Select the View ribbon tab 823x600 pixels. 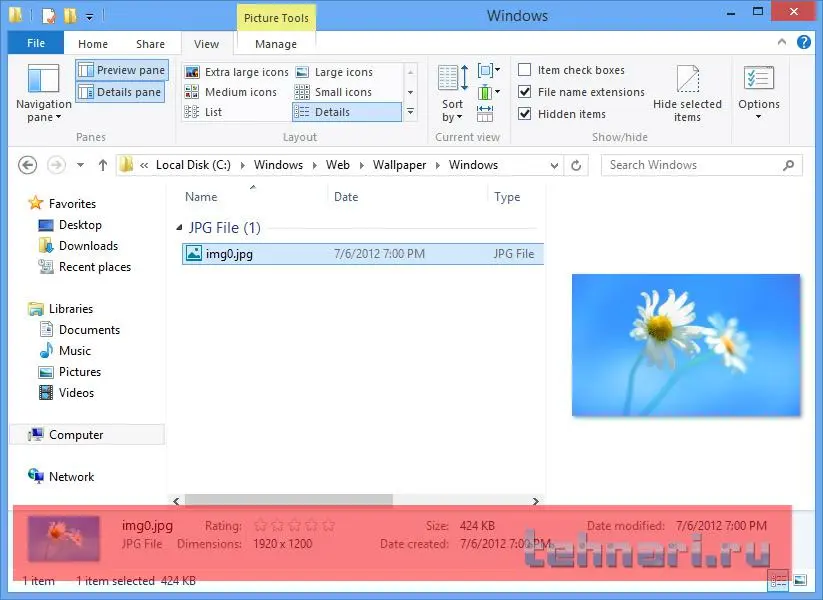206,44
